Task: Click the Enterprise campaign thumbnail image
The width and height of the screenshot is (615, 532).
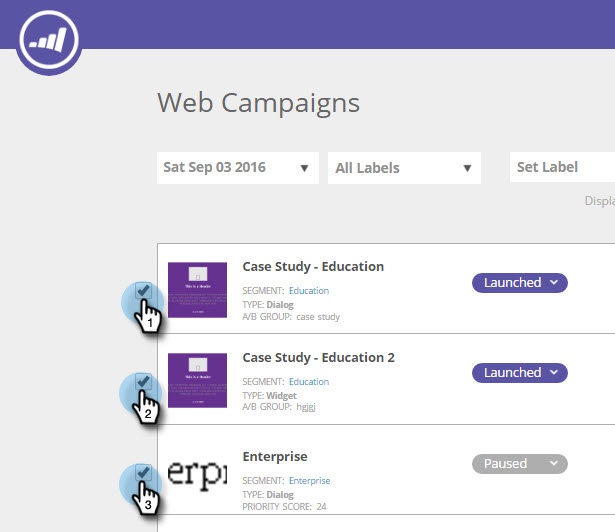Action: pos(197,474)
